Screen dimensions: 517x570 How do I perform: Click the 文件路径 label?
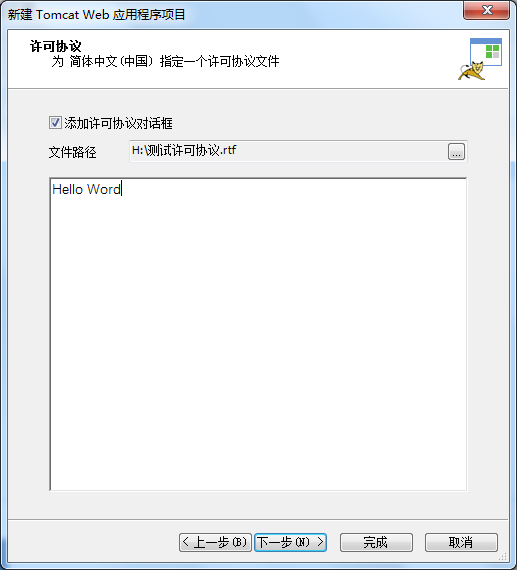[72, 152]
